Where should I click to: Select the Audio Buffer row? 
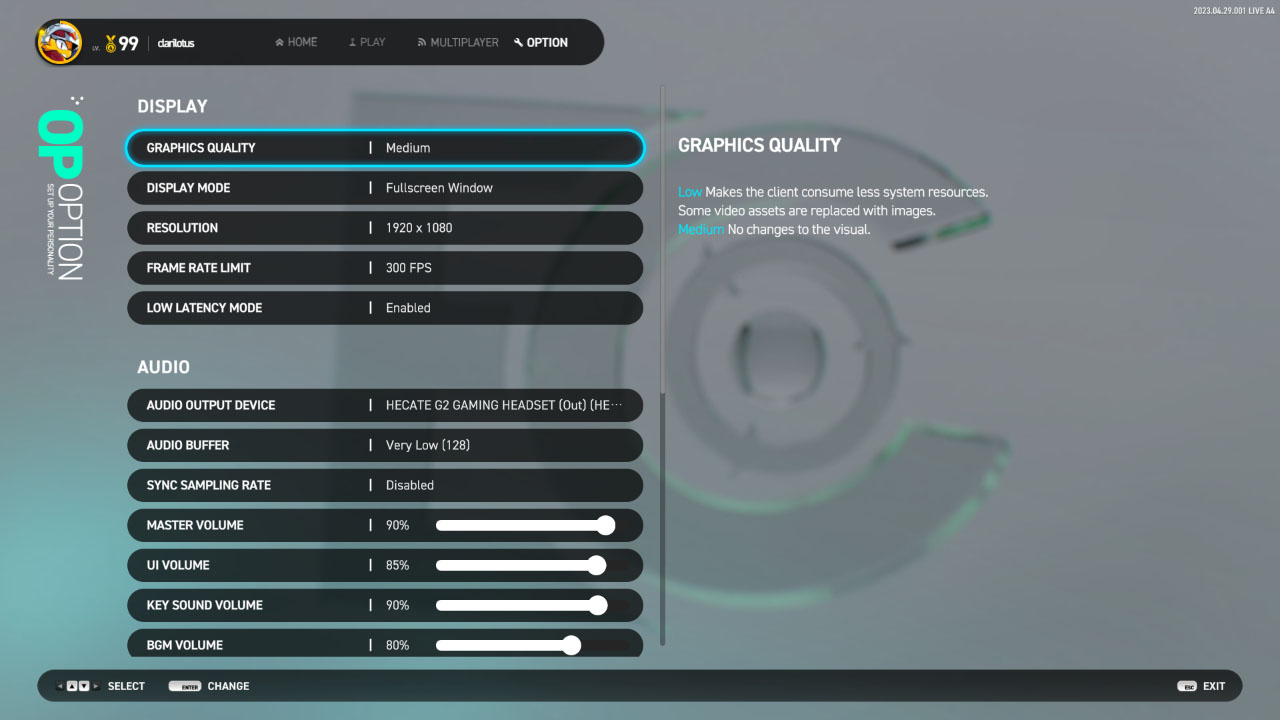click(385, 445)
